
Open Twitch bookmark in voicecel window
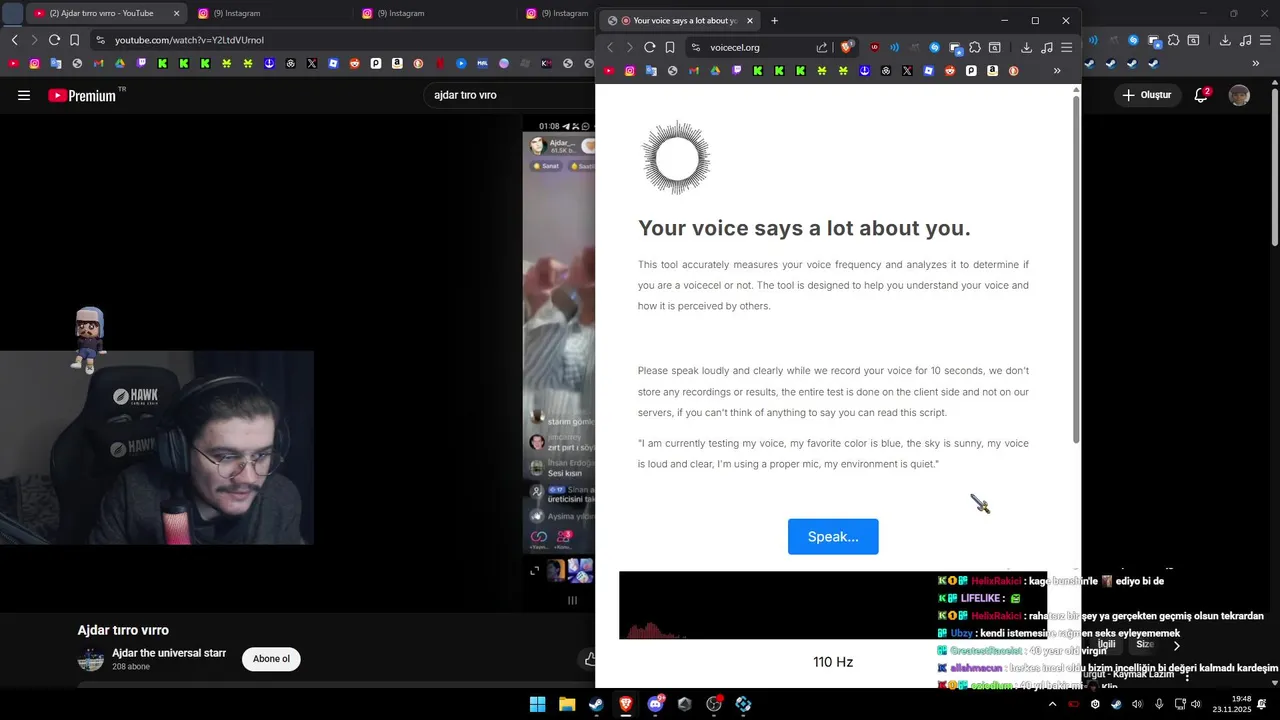737,71
